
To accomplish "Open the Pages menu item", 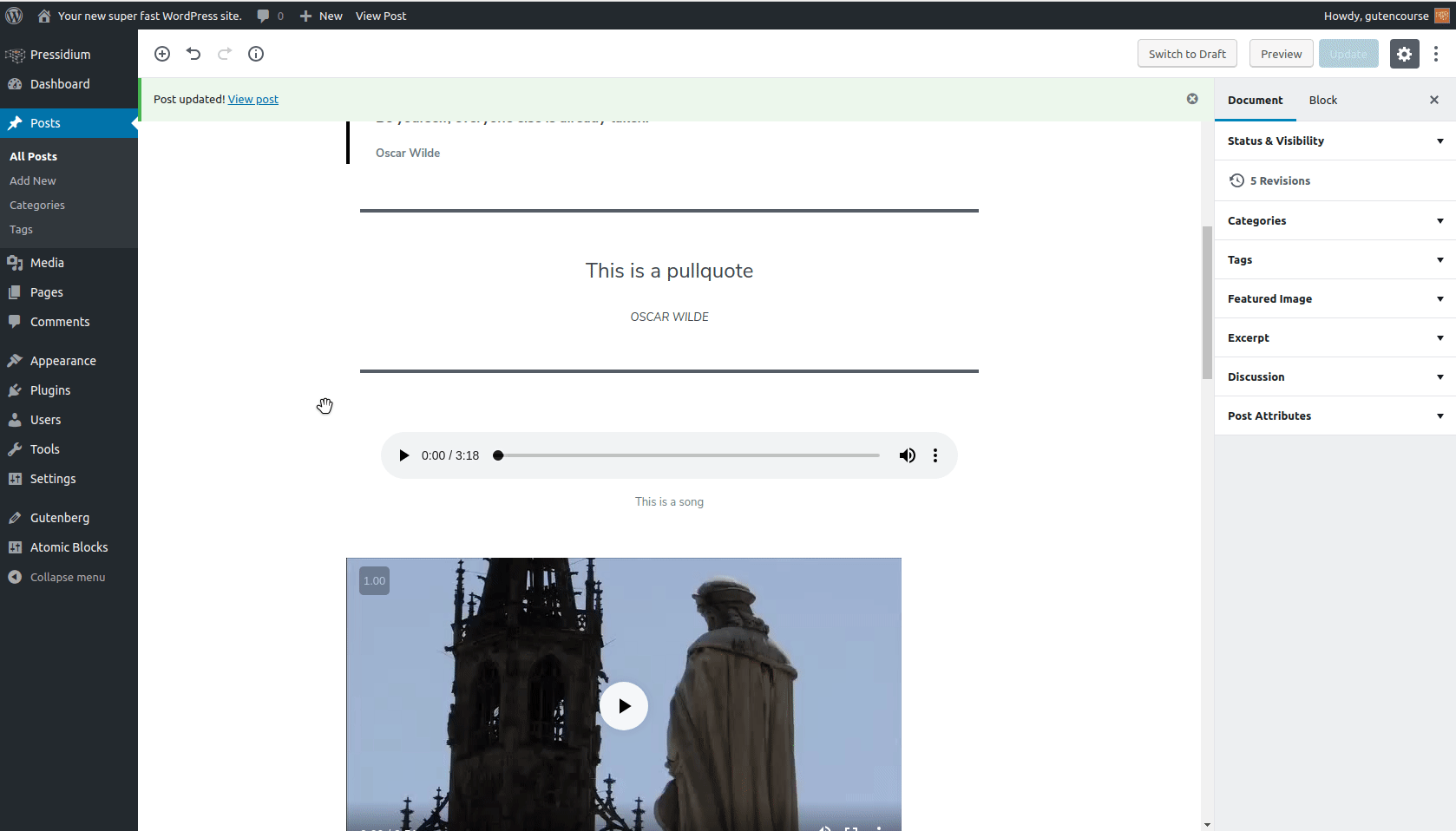I will tap(69, 292).
